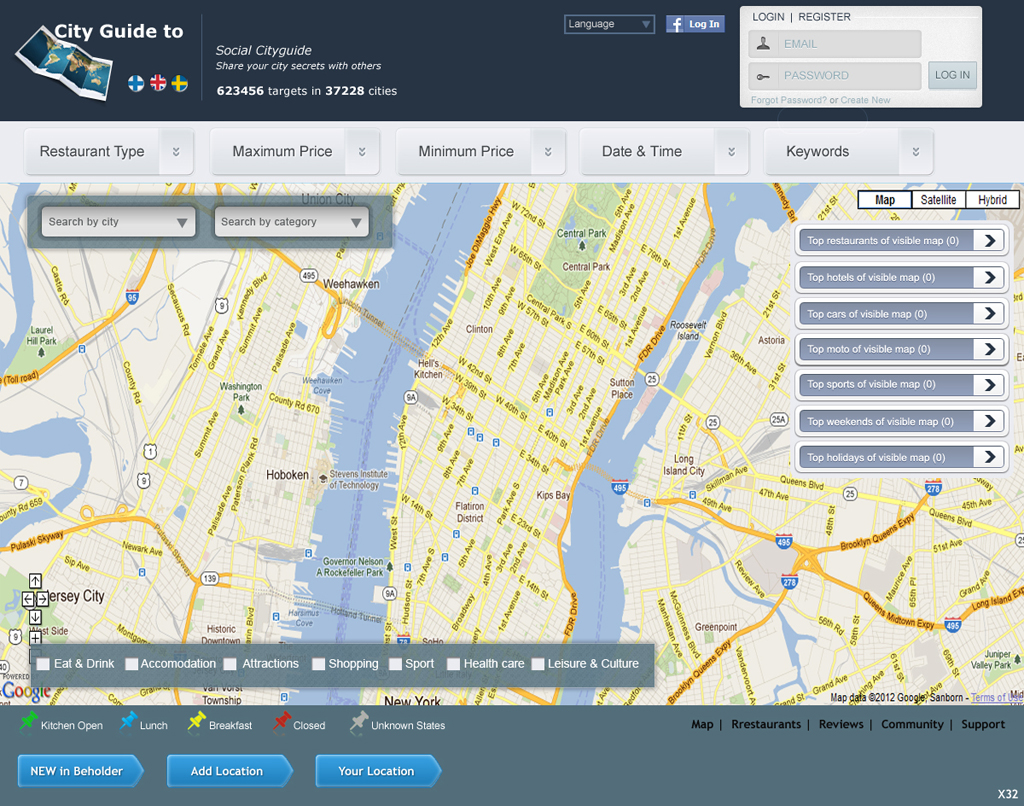Image resolution: width=1024 pixels, height=806 pixels.
Task: Click the Add Location button
Action: point(230,771)
